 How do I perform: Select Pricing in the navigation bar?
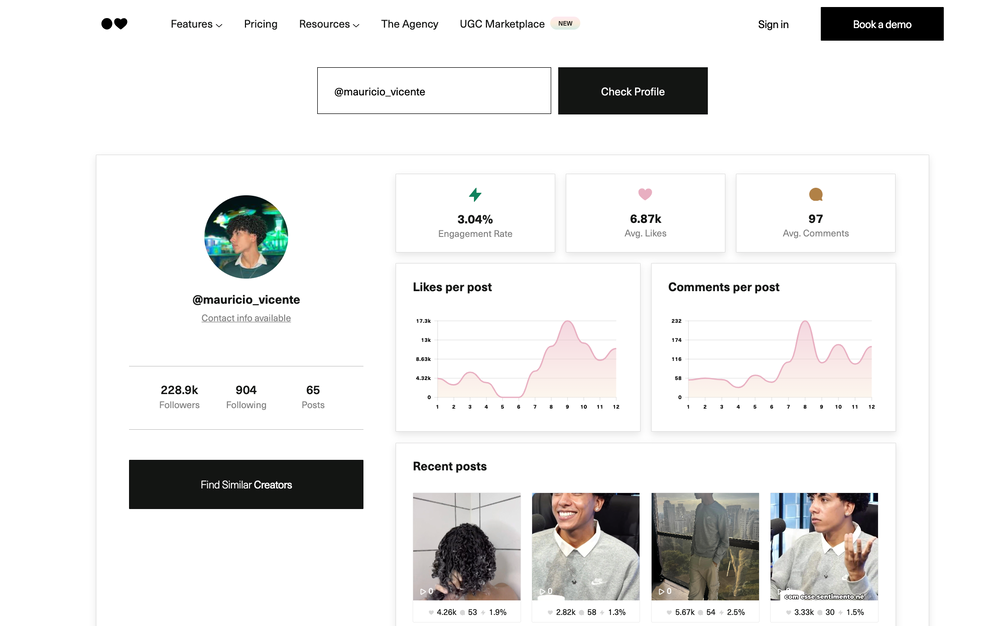point(260,24)
